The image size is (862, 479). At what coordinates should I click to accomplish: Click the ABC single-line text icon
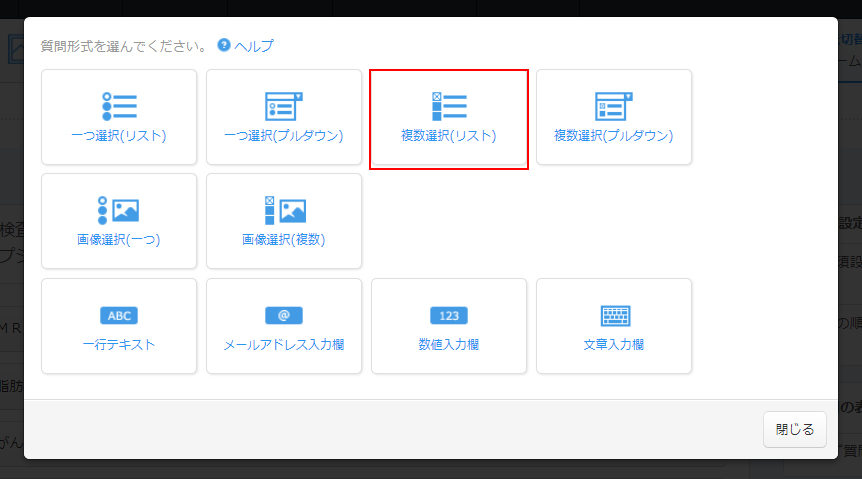pos(119,316)
